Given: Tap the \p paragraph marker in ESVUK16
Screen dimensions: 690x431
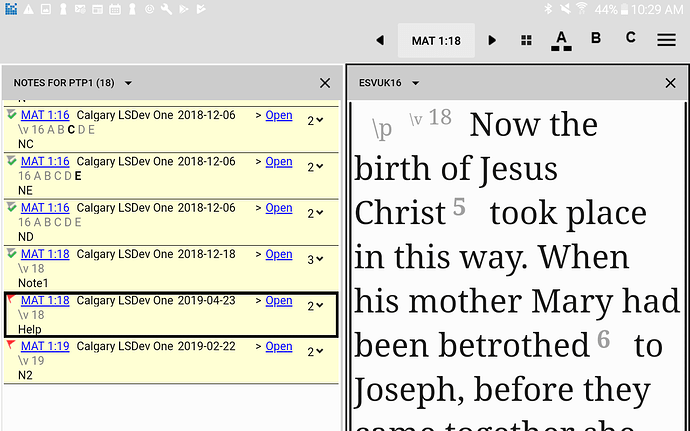Looking at the screenshot, I should tap(382, 129).
